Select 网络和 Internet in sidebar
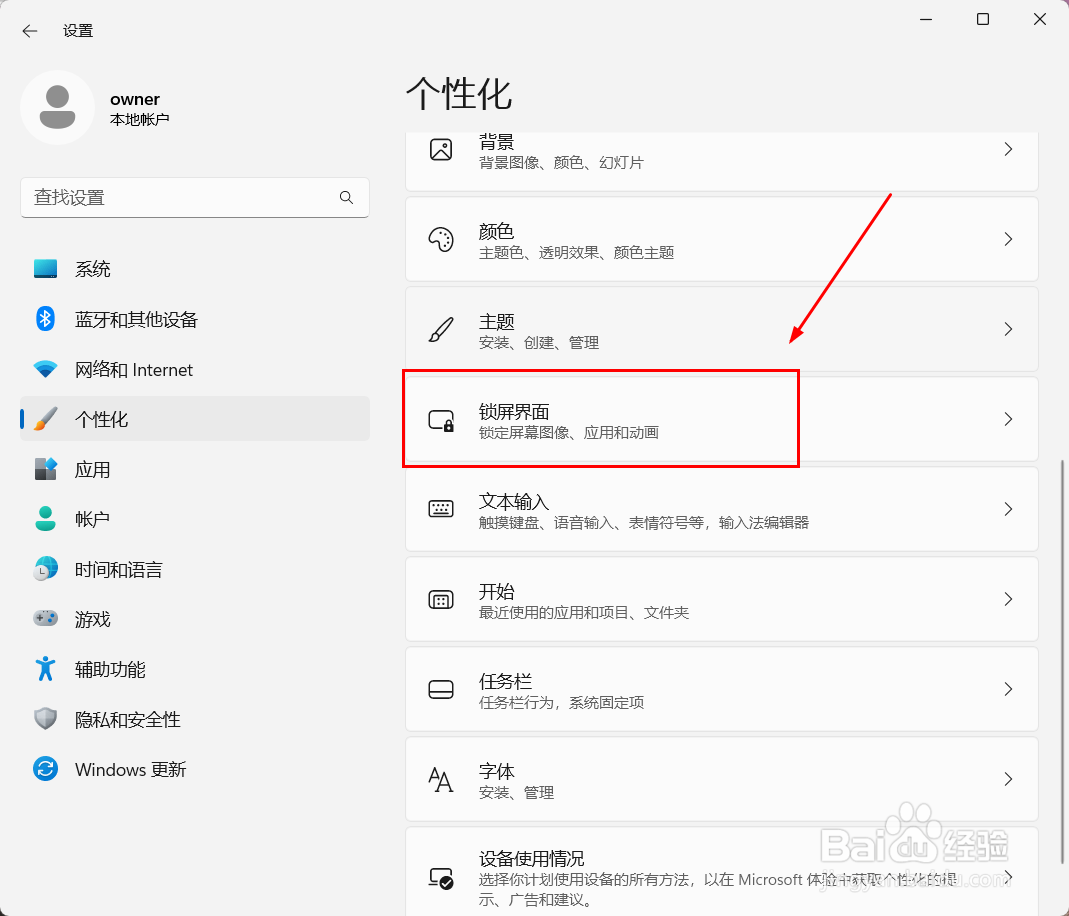This screenshot has width=1069, height=916. point(133,369)
